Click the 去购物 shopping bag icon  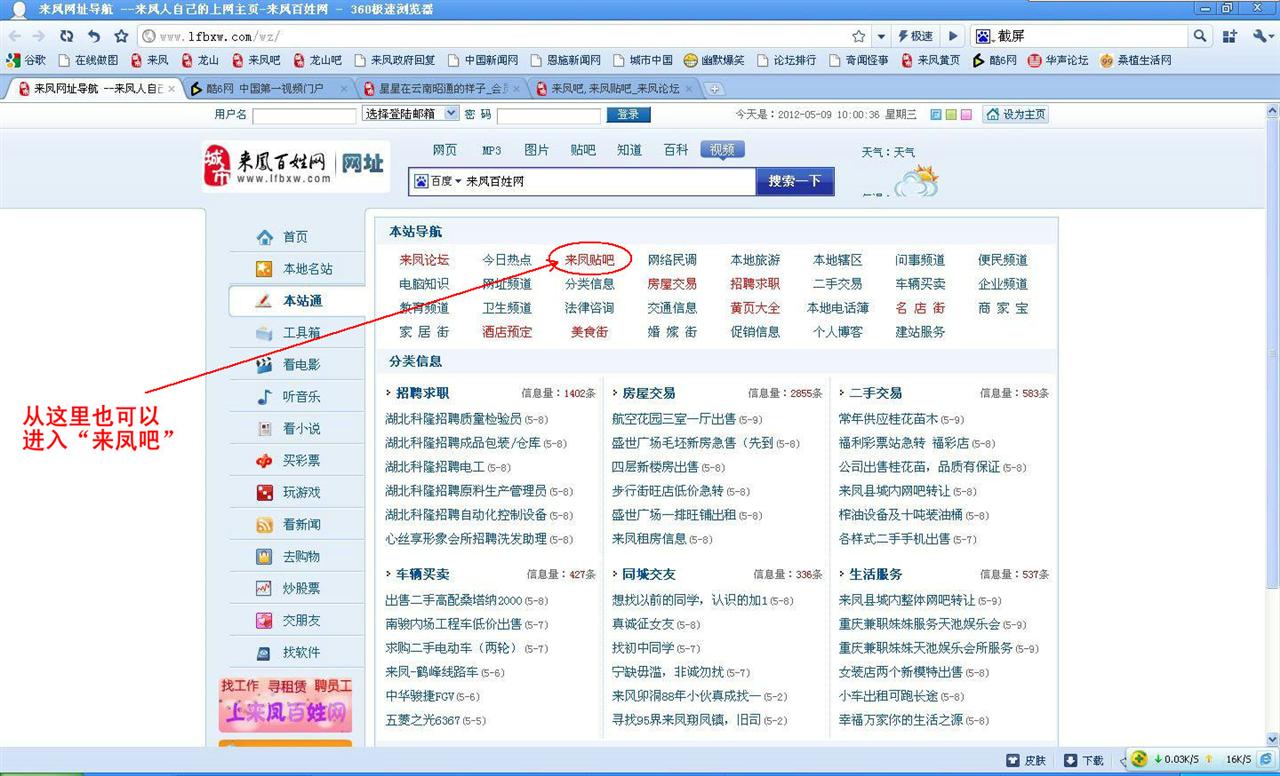pos(264,557)
